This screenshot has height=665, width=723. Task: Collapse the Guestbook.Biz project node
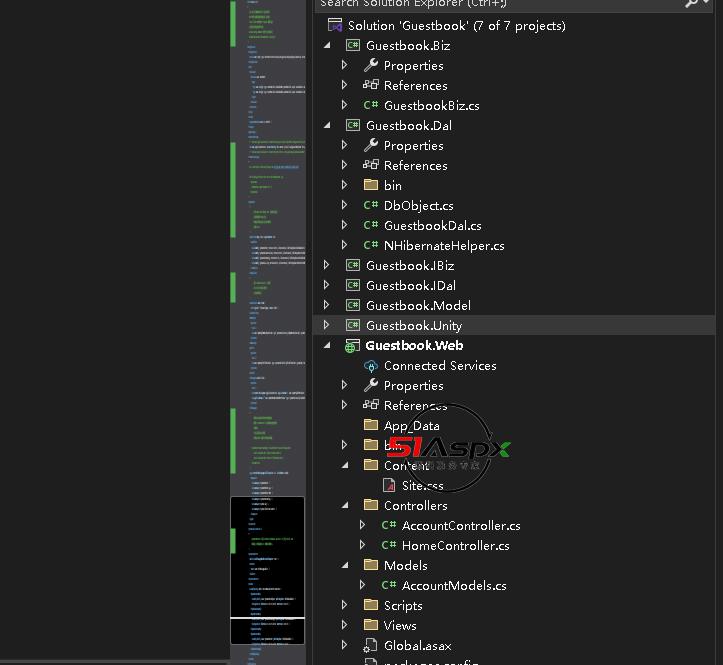327,45
